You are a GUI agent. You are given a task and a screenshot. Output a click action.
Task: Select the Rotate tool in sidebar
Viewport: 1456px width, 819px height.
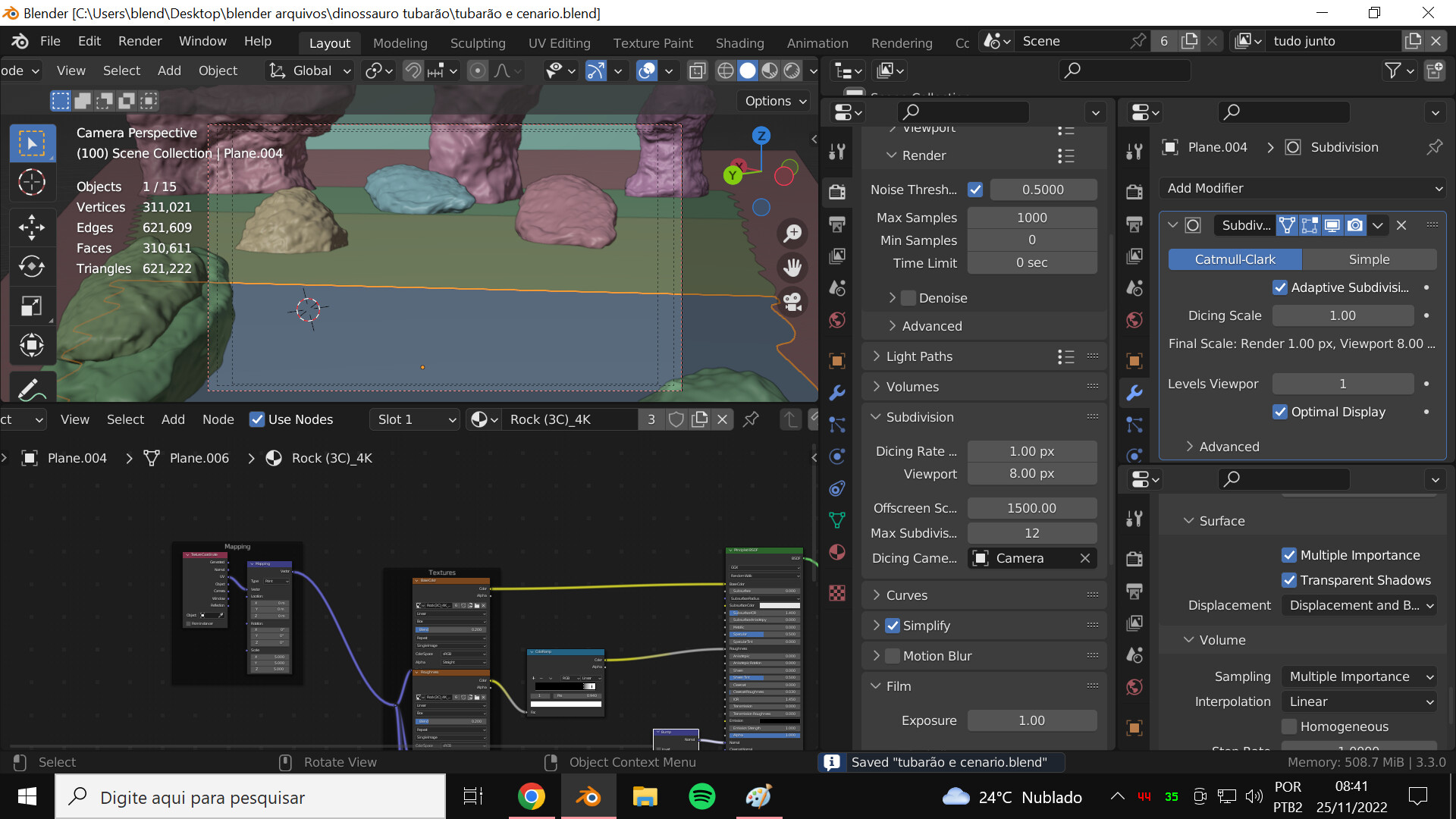pyautogui.click(x=32, y=265)
